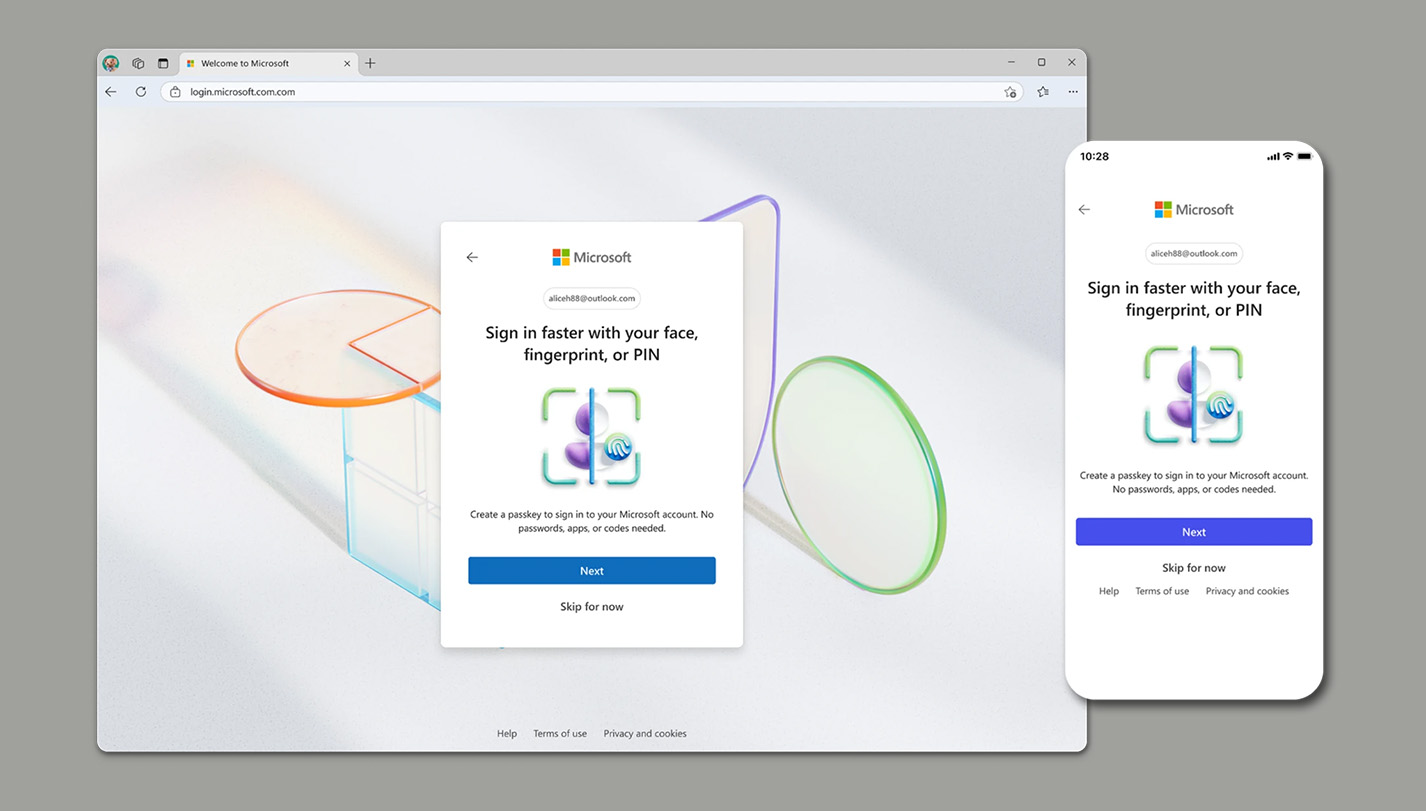This screenshot has width=1426, height=811.
Task: Tap Skip for now on the phone
Action: (x=1194, y=568)
